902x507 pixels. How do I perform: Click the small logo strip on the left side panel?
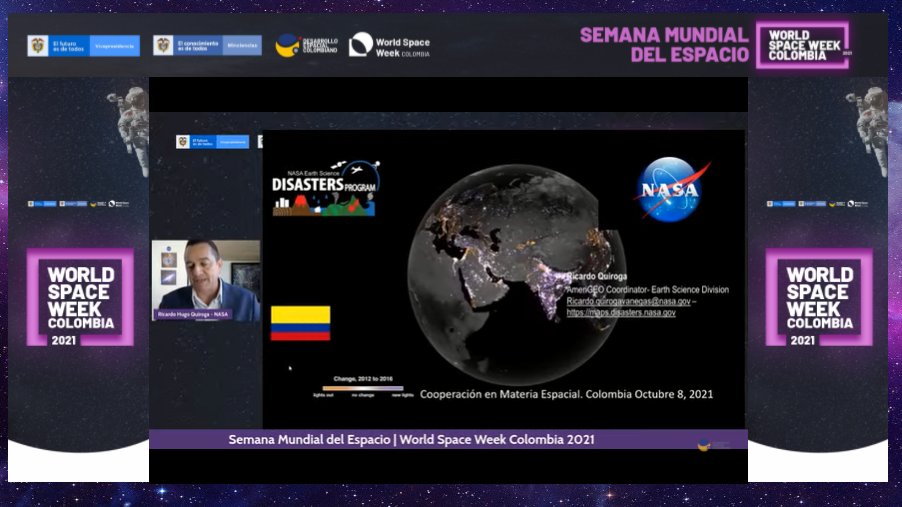[79, 204]
